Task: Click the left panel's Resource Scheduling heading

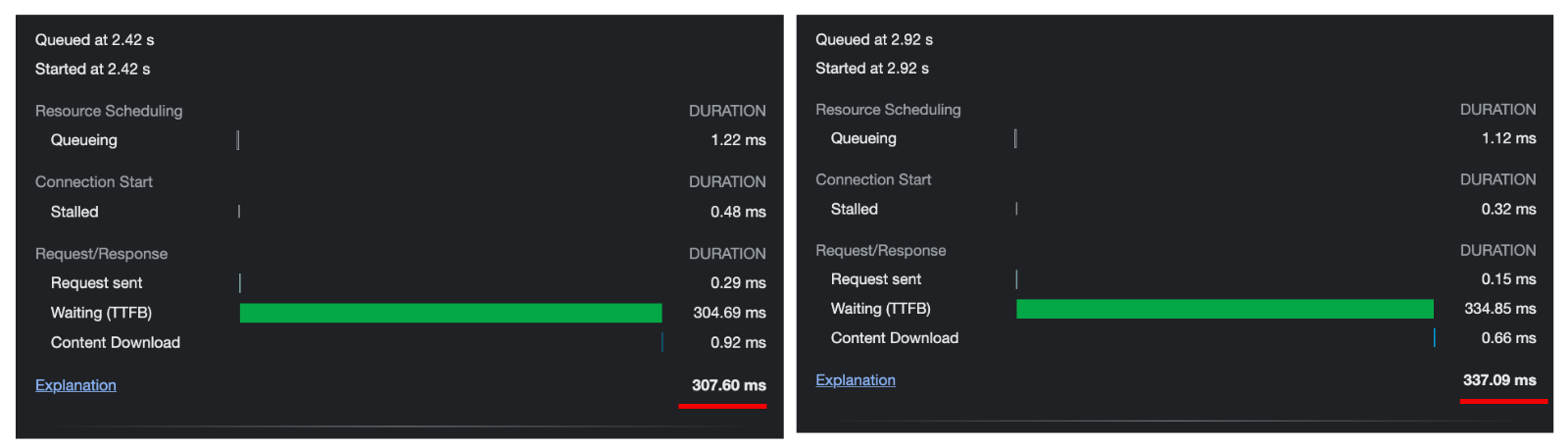Action: coord(109,111)
